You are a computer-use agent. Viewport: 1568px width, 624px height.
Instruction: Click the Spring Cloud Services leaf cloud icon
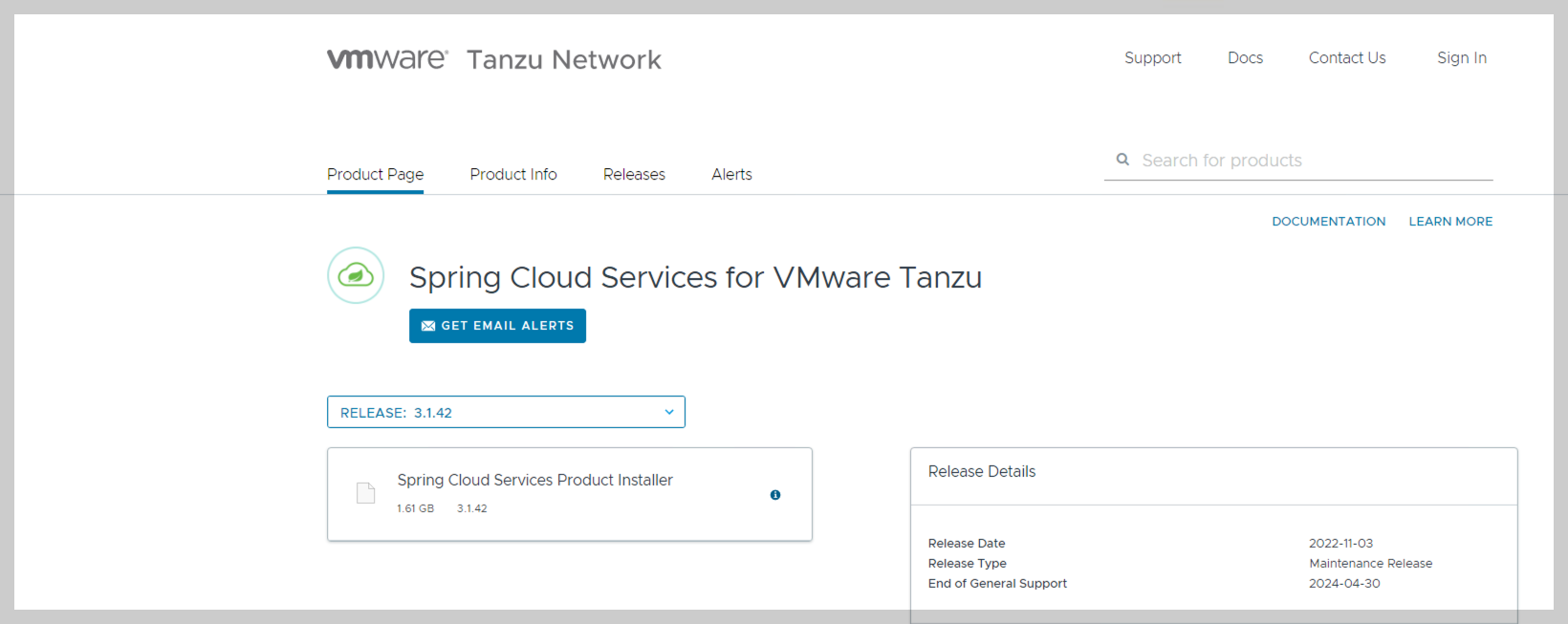pyautogui.click(x=356, y=275)
